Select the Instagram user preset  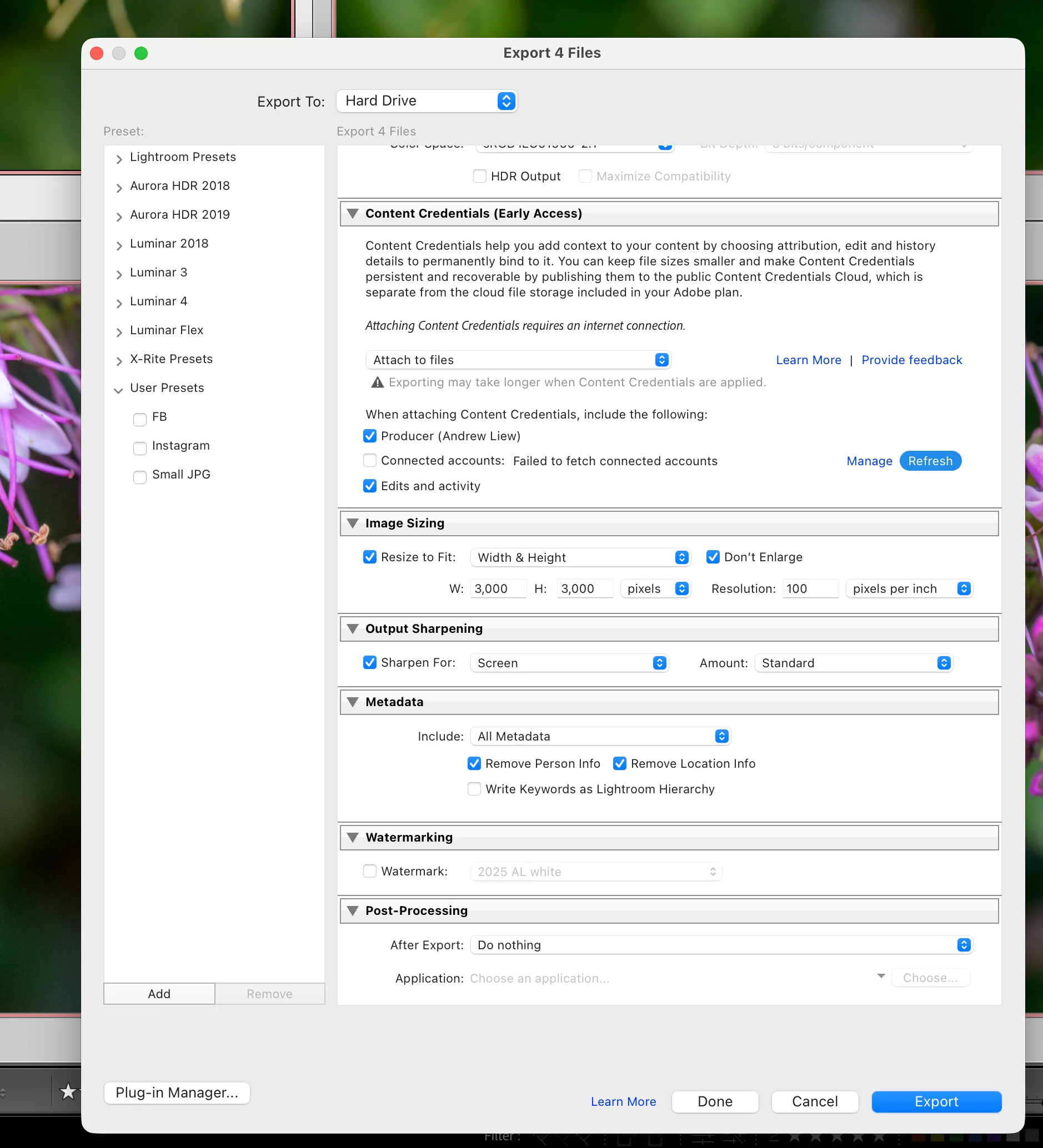(x=180, y=446)
